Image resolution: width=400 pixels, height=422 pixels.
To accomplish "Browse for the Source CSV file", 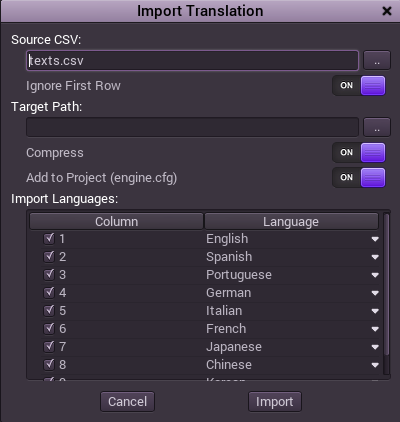I will tap(377, 60).
